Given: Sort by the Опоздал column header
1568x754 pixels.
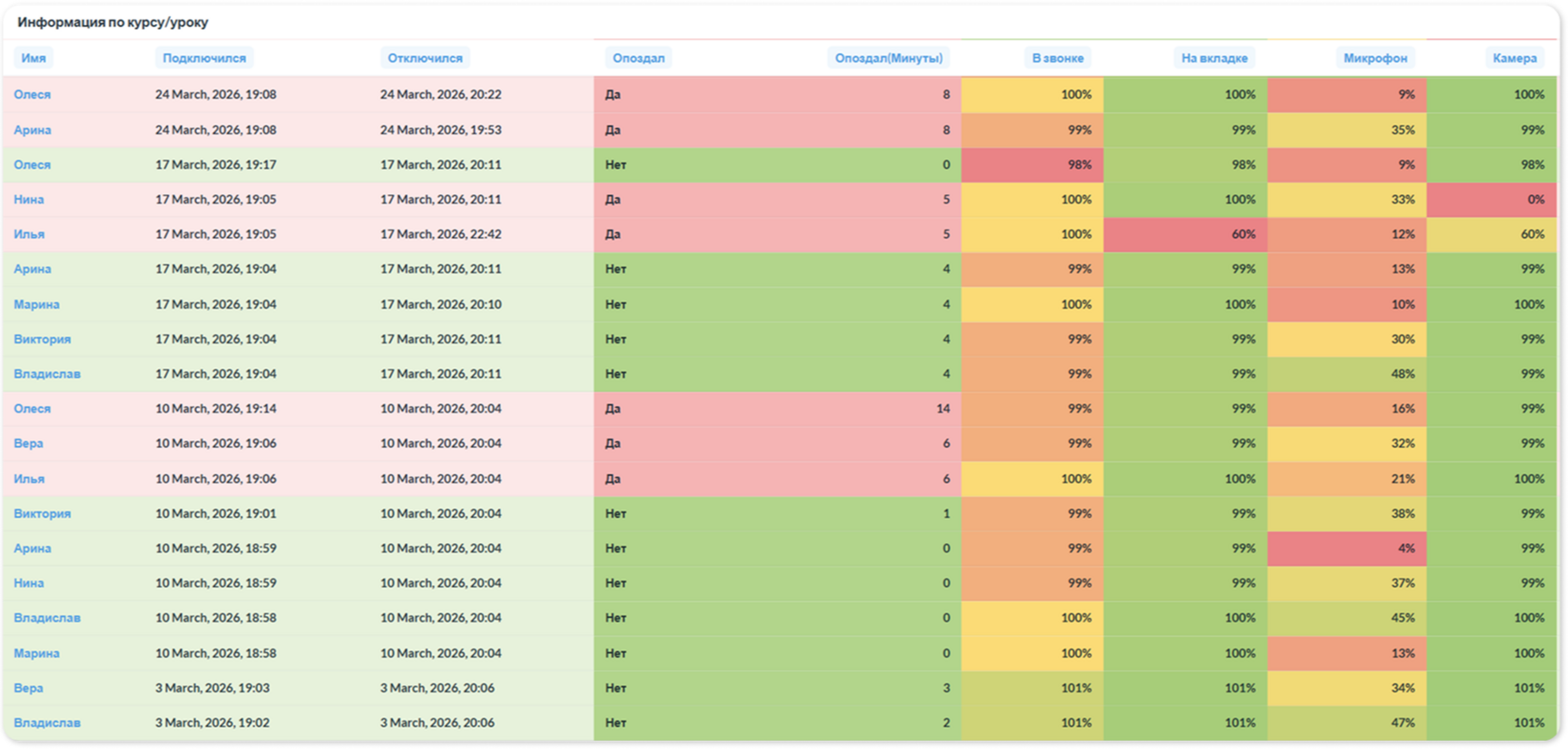Looking at the screenshot, I should (x=638, y=58).
